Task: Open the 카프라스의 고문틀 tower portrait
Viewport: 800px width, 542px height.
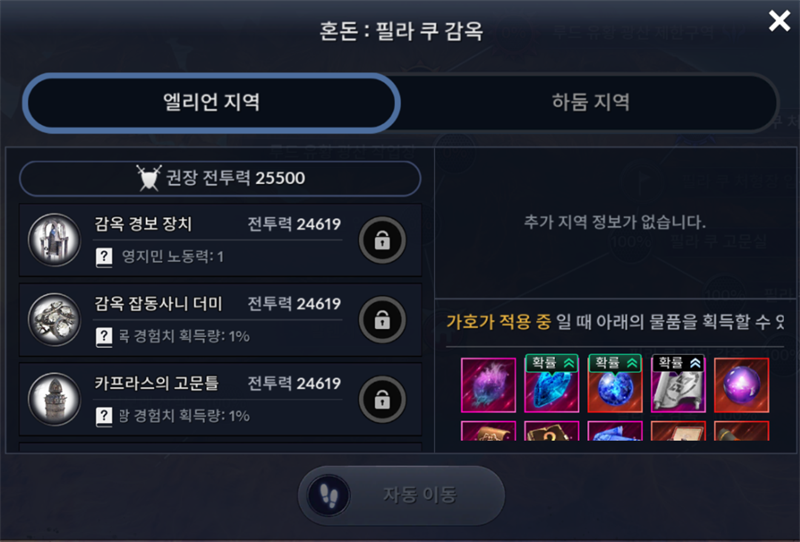Action: (54, 399)
